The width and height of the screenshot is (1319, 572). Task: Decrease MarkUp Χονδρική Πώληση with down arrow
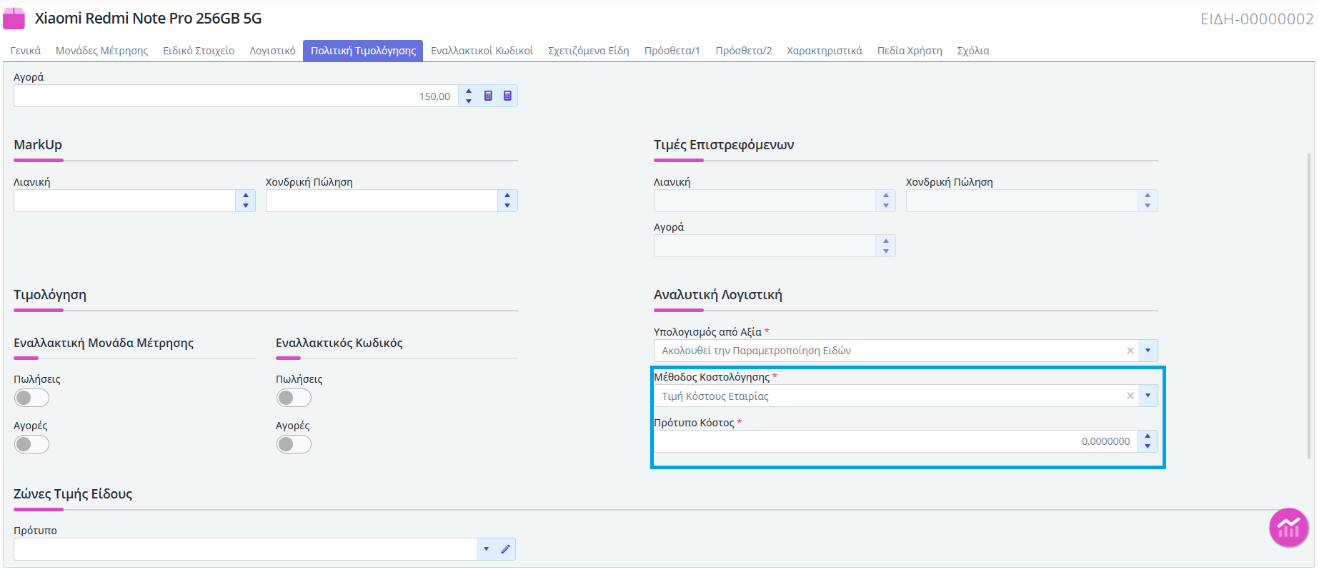(508, 206)
